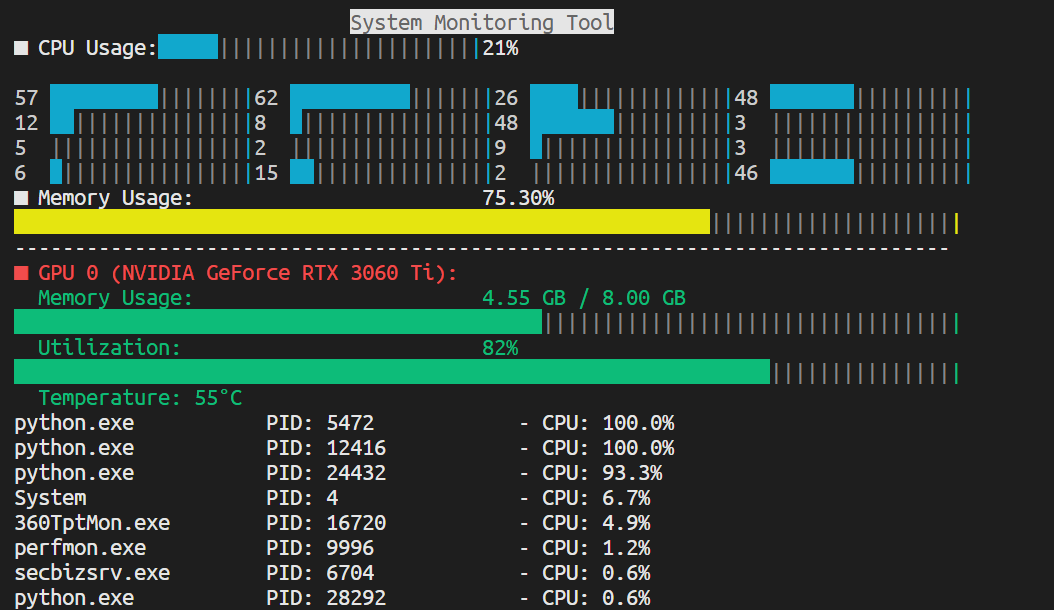Select the System Monitoring Tool title
Screen dimensions: 1054x610
481,22
